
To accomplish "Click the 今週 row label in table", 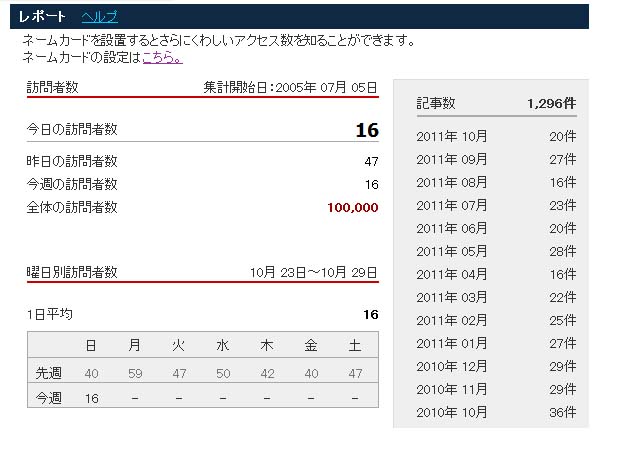I will [x=48, y=398].
